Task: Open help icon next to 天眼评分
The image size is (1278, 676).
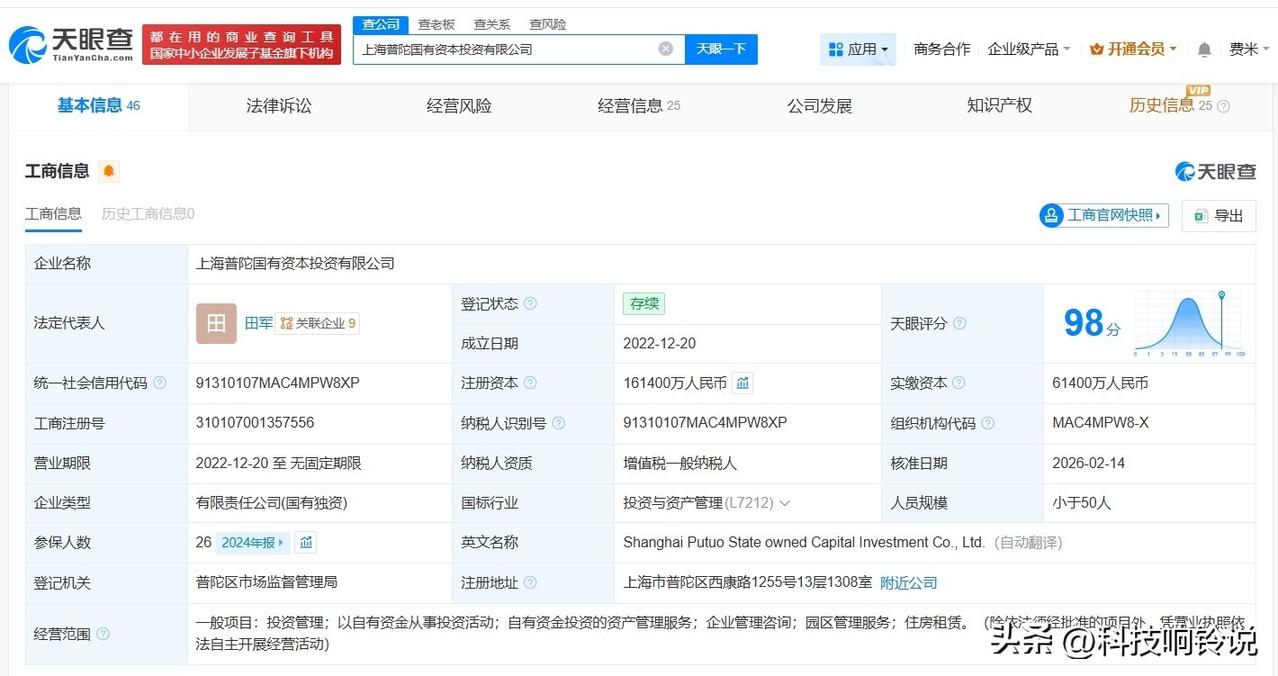Action: 959,323
